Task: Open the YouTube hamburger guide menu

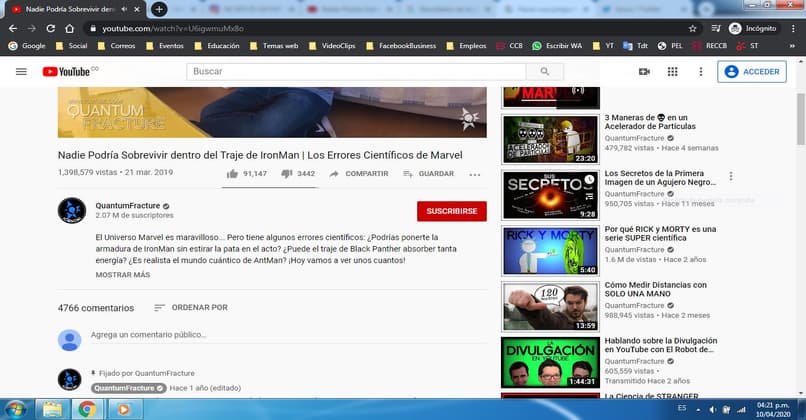Action: [21, 72]
